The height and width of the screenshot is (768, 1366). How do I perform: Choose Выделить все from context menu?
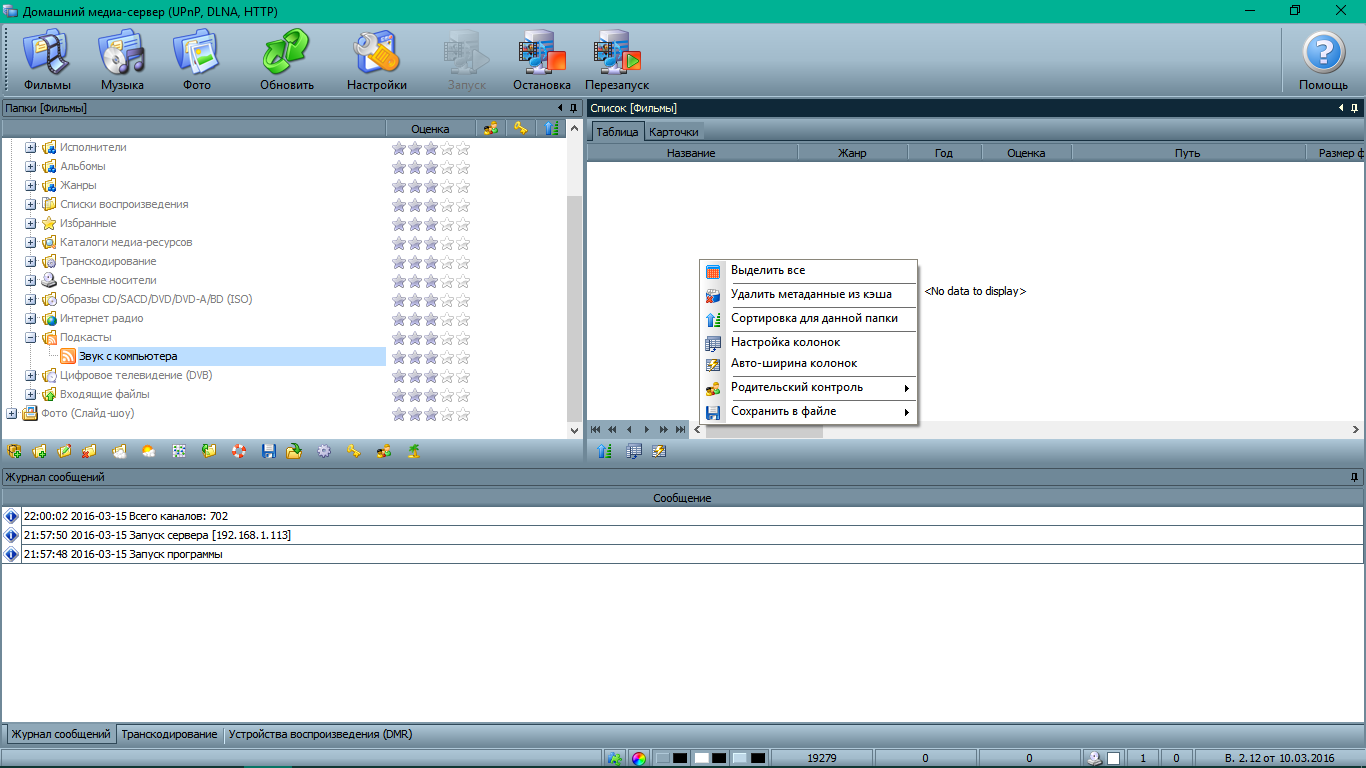click(x=767, y=270)
